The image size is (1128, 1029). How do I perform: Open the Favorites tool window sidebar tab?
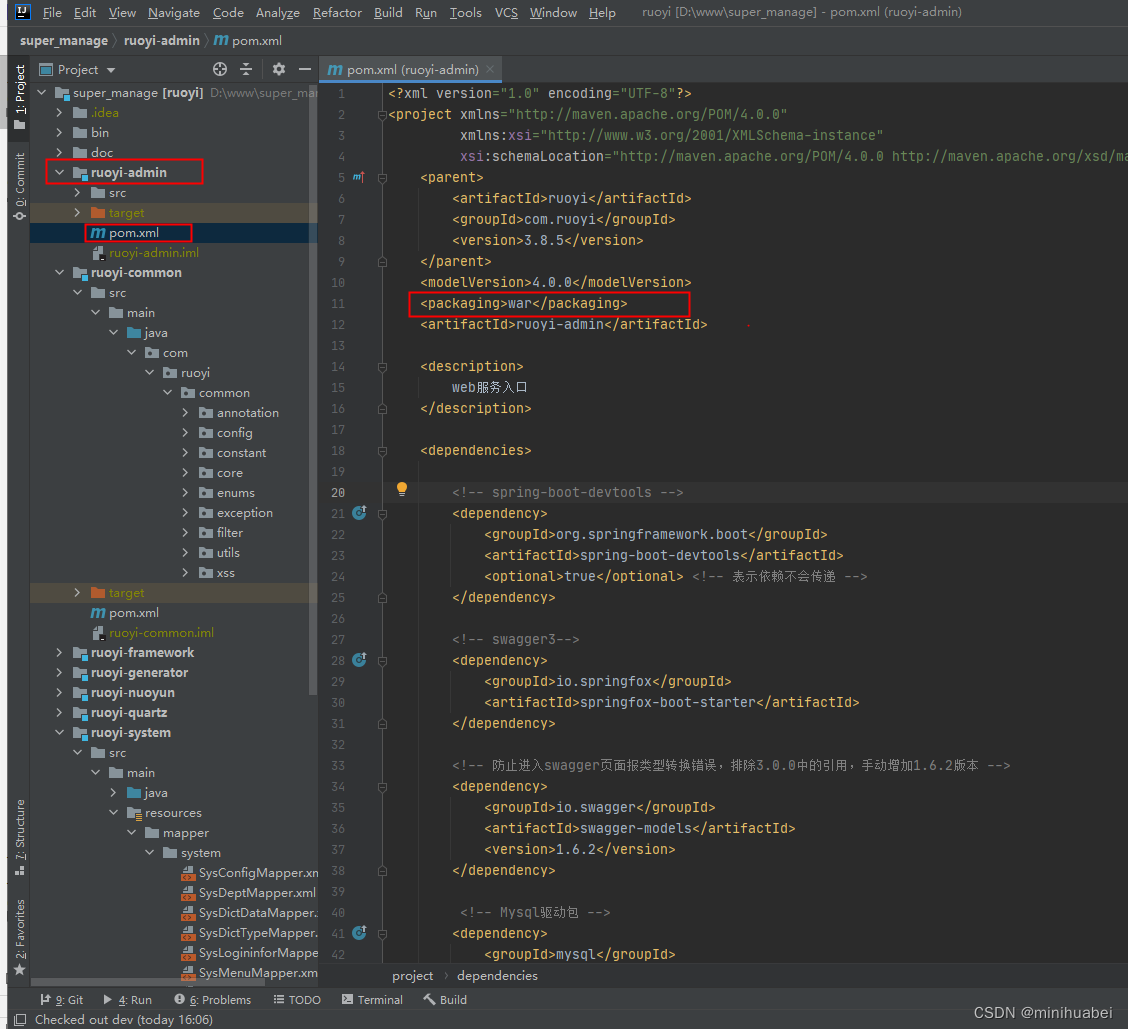(19, 937)
